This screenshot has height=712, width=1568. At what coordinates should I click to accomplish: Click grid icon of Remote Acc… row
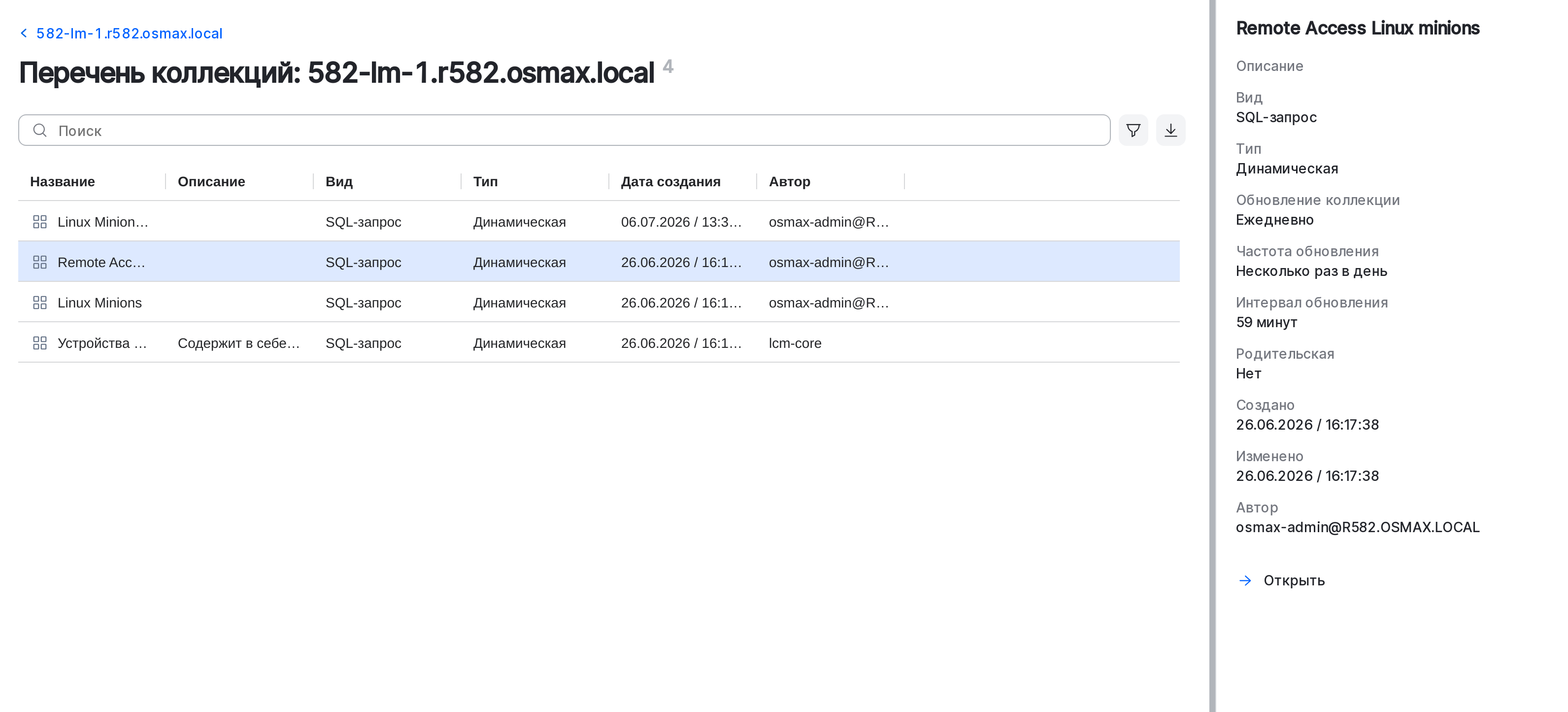(x=40, y=262)
